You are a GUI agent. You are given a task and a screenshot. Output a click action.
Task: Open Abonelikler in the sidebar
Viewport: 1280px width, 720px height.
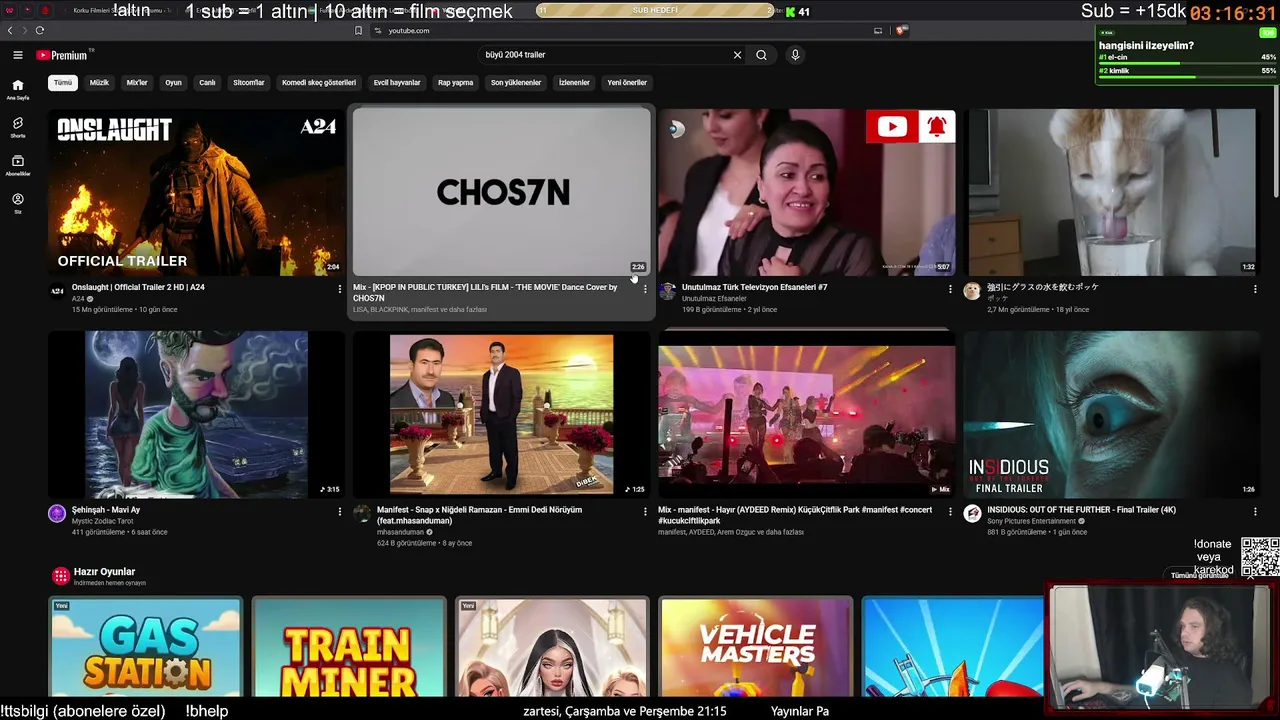click(x=18, y=166)
